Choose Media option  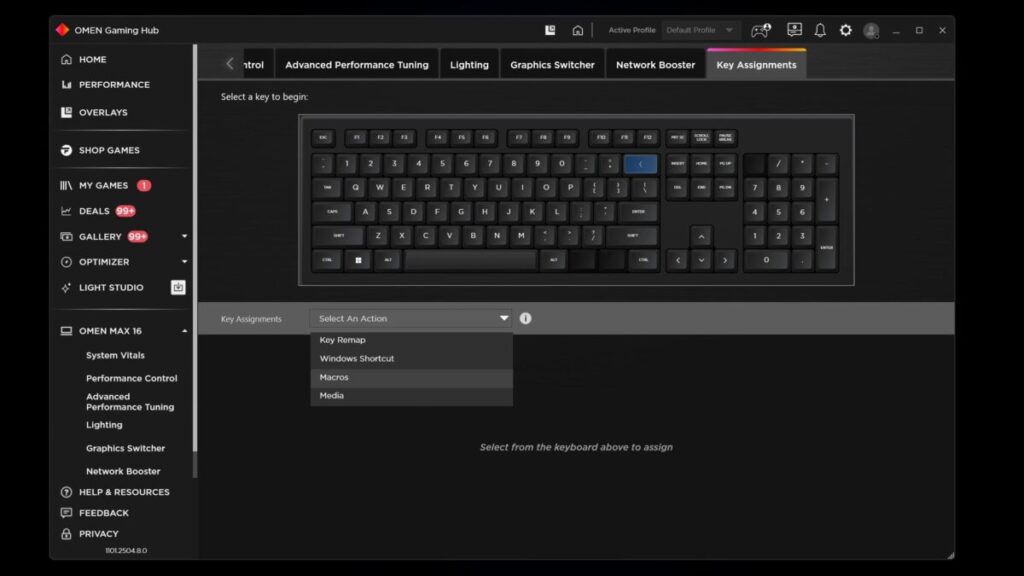(411, 396)
